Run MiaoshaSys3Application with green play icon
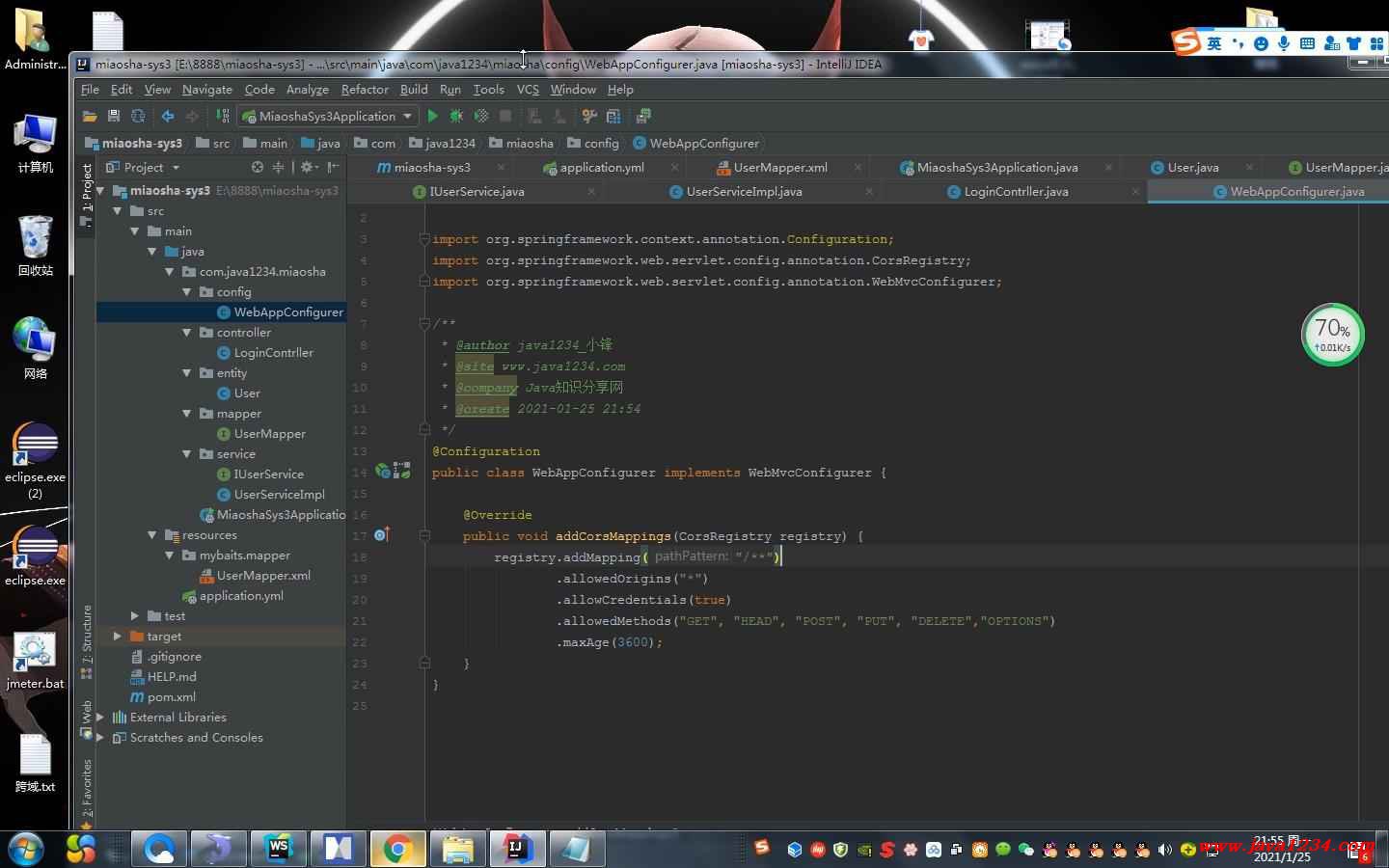Image resolution: width=1389 pixels, height=868 pixels. pos(433,116)
